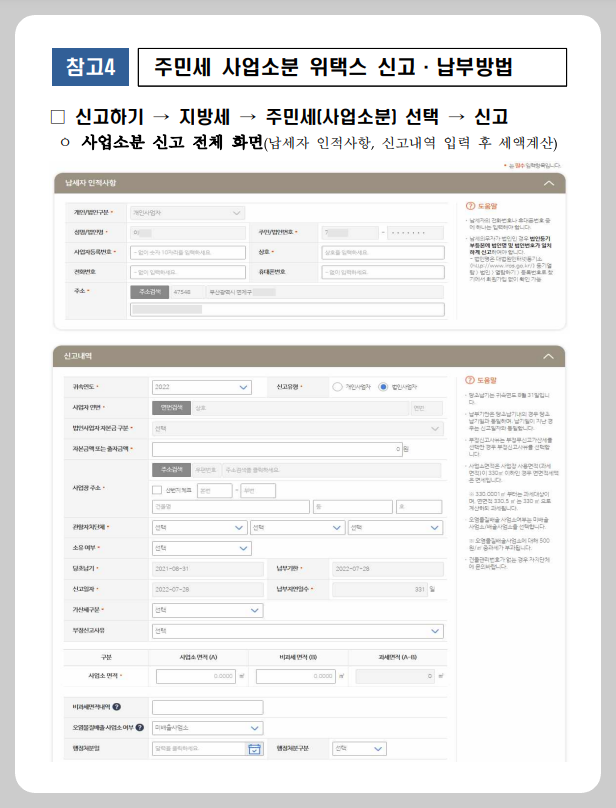Click 주소검색 button in 납세자 인적사항
616x808 pixels.
click(x=149, y=292)
